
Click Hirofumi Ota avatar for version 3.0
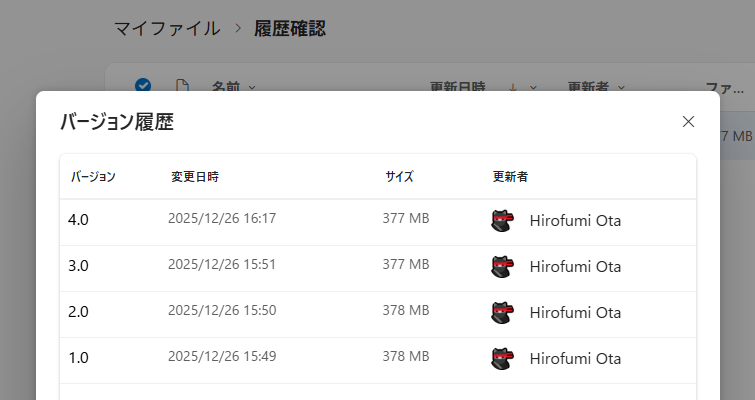pos(503,267)
